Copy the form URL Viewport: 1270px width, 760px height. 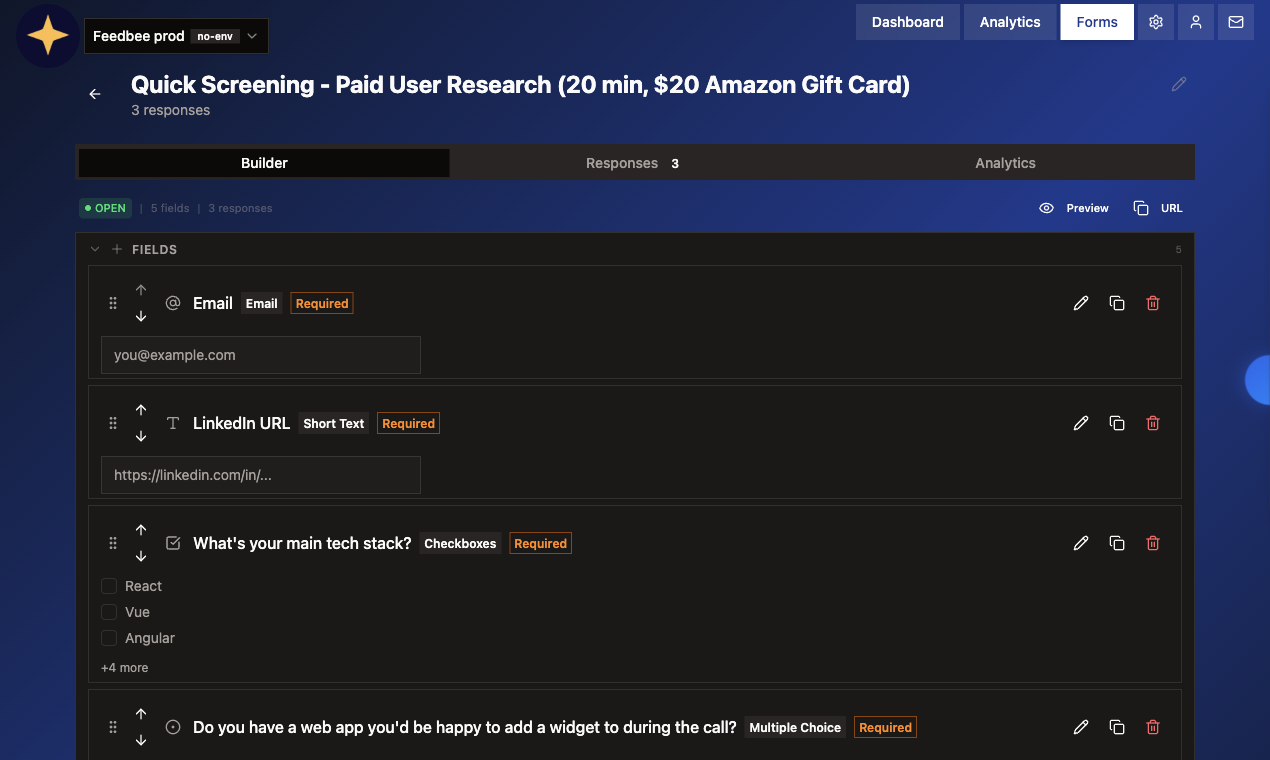click(1158, 208)
